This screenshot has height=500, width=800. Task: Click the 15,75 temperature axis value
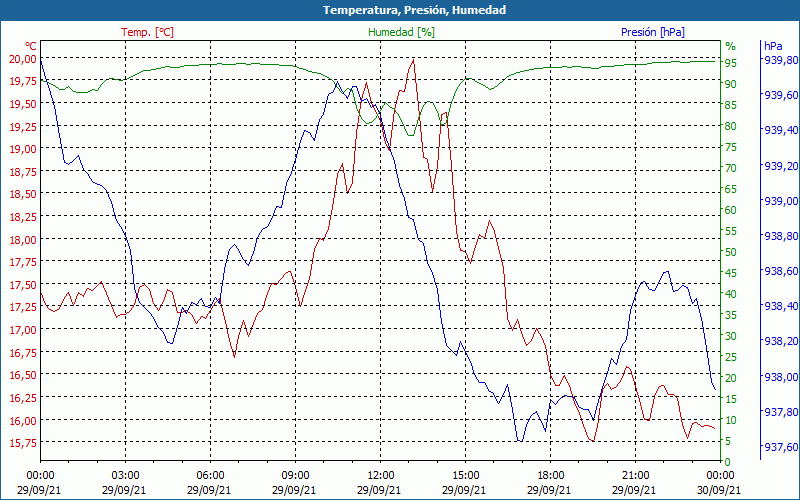(22, 443)
